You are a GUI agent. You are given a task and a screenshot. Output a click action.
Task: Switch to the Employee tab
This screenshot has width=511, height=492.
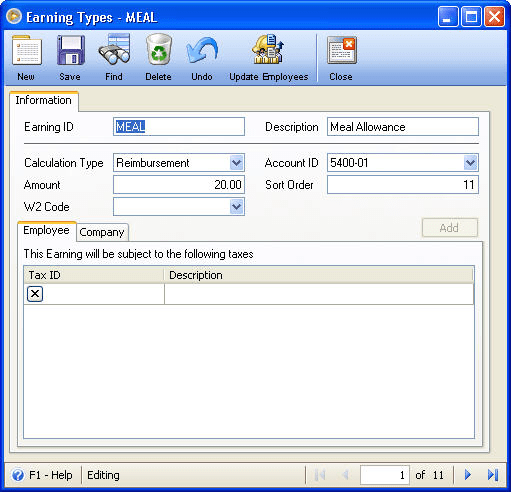click(47, 230)
